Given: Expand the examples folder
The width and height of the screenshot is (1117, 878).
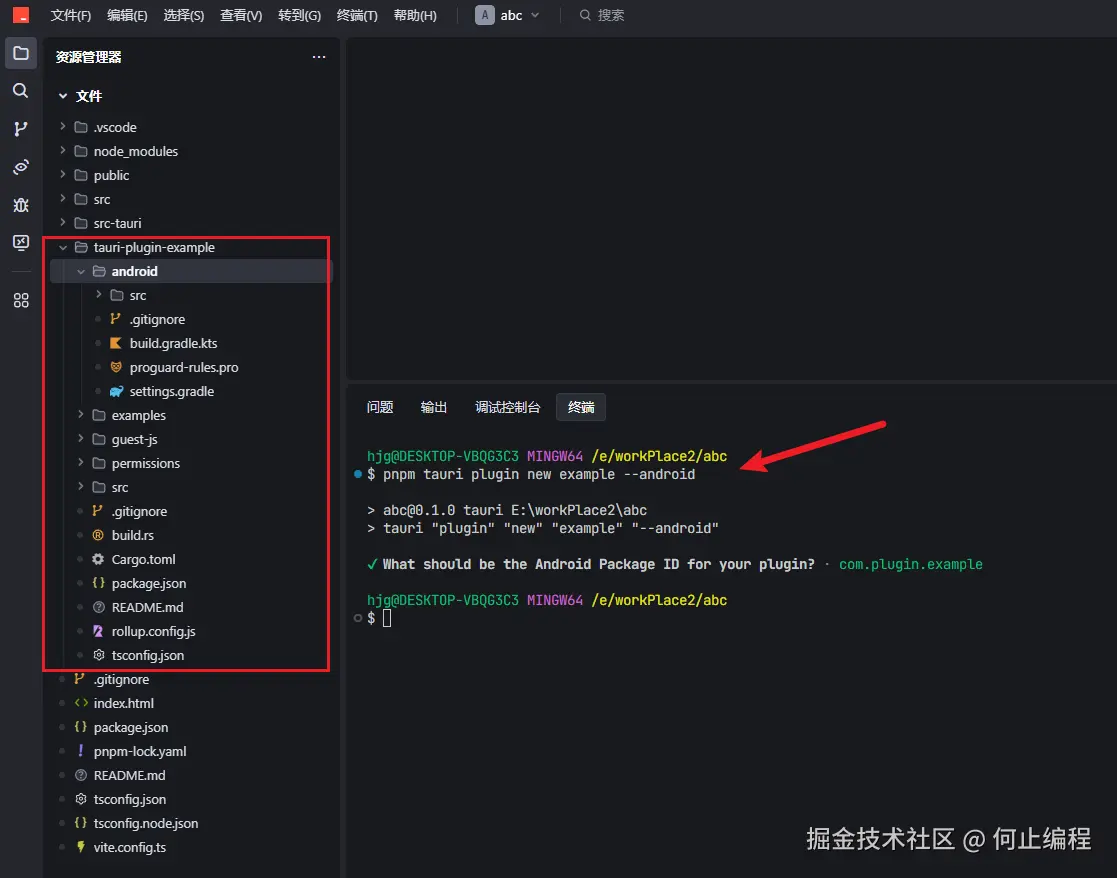Looking at the screenshot, I should (80, 415).
